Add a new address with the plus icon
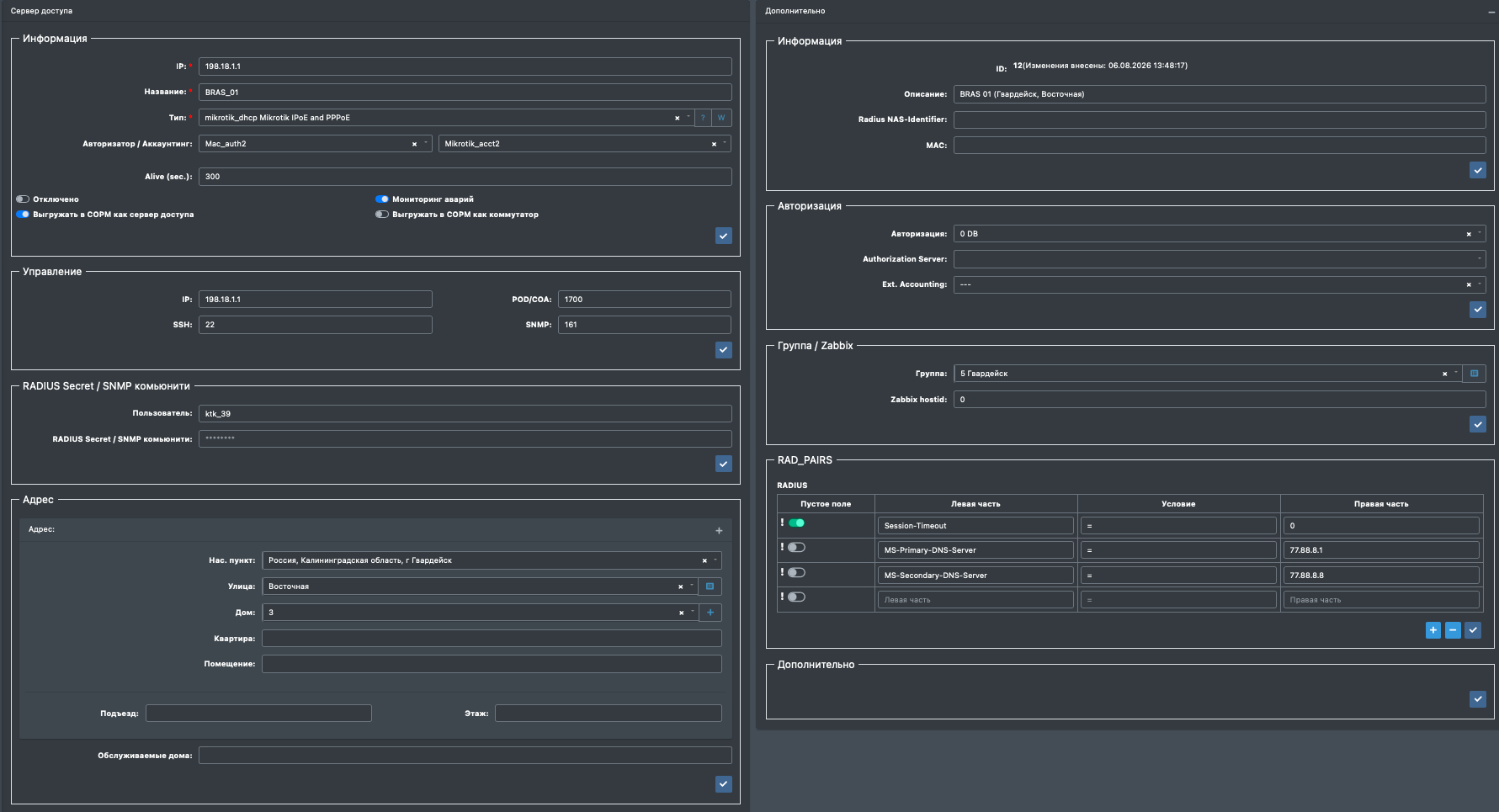Screen dimensions: 1499x812 (719, 530)
